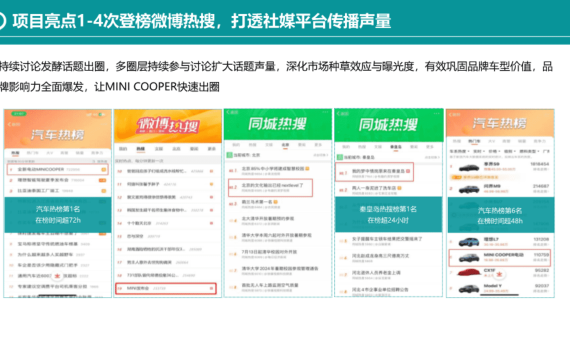Click the back arrow in the Qinhuangdao 同城热搜 header
Screen dimensions: 570x360
click(x=338, y=114)
